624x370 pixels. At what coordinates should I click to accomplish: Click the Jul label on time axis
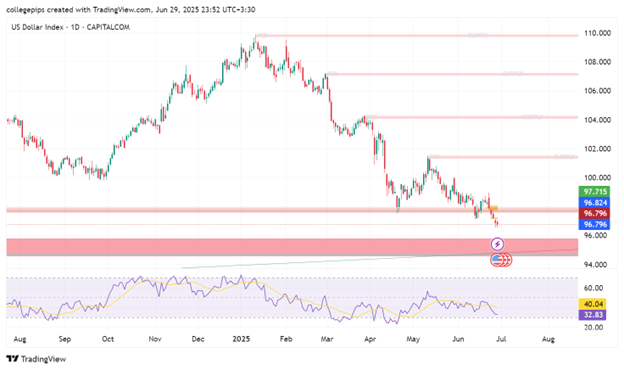(x=501, y=339)
